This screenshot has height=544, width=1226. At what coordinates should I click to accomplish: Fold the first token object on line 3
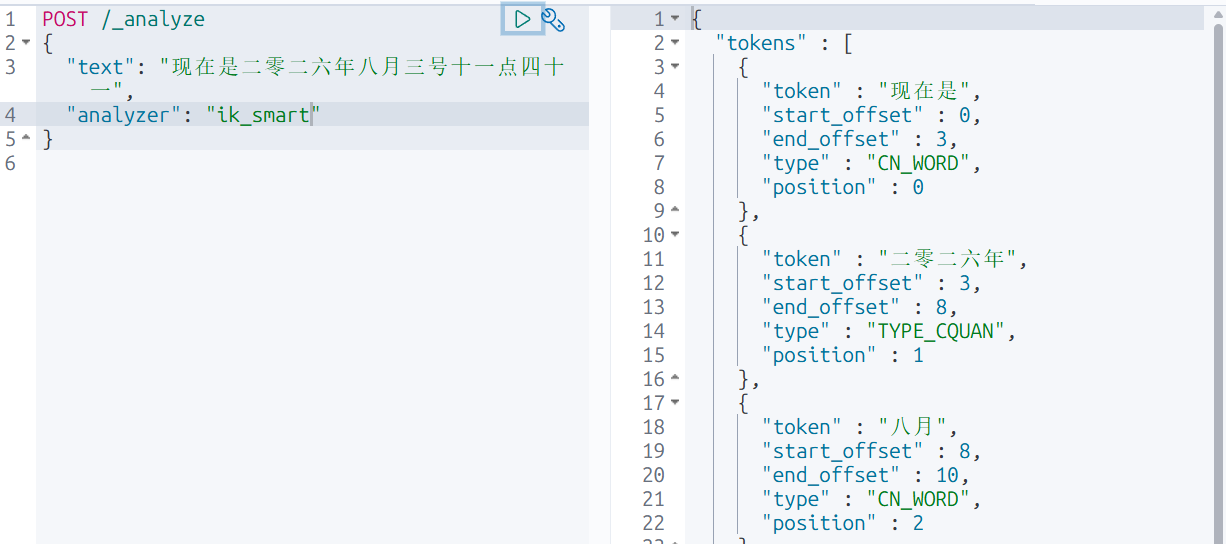[x=675, y=67]
